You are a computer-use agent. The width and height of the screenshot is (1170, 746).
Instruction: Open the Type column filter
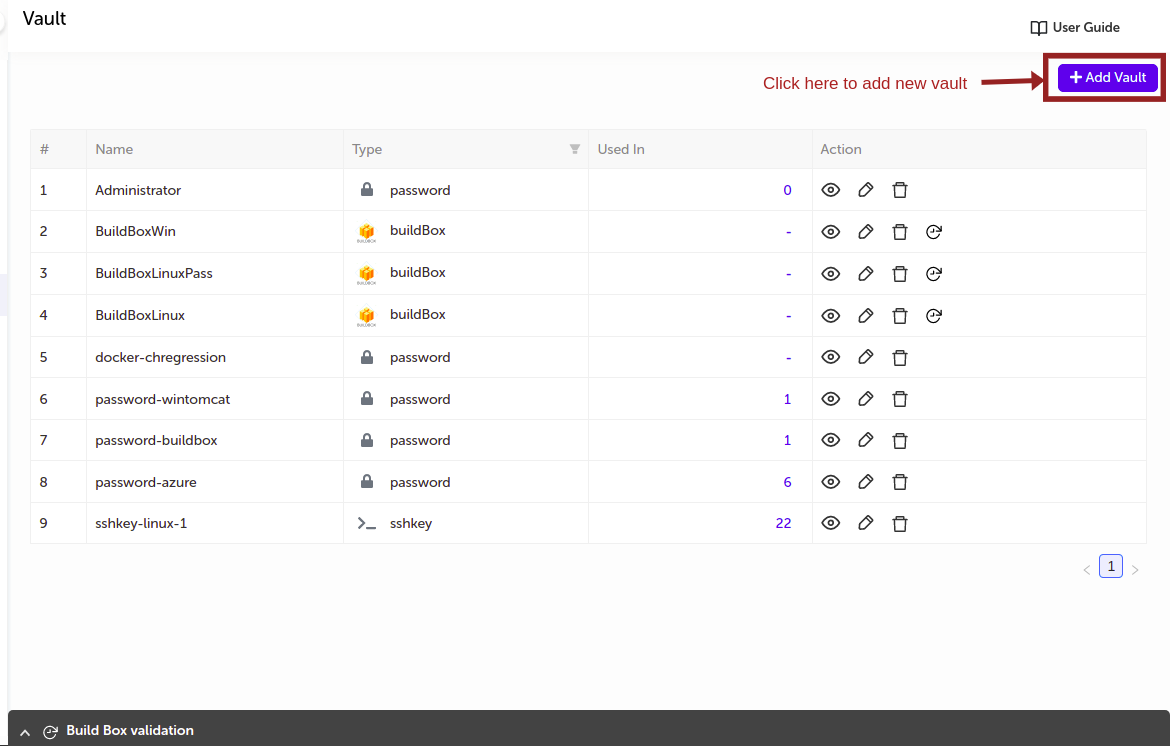pyautogui.click(x=575, y=149)
